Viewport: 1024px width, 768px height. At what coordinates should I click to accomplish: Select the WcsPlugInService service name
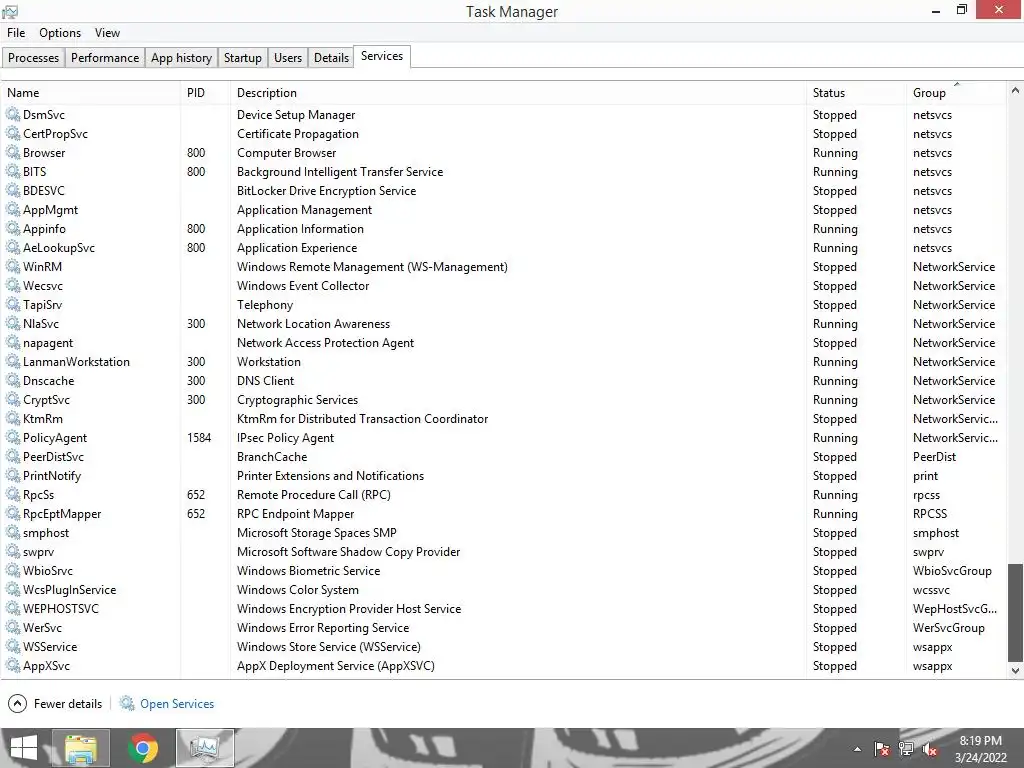pyautogui.click(x=70, y=590)
